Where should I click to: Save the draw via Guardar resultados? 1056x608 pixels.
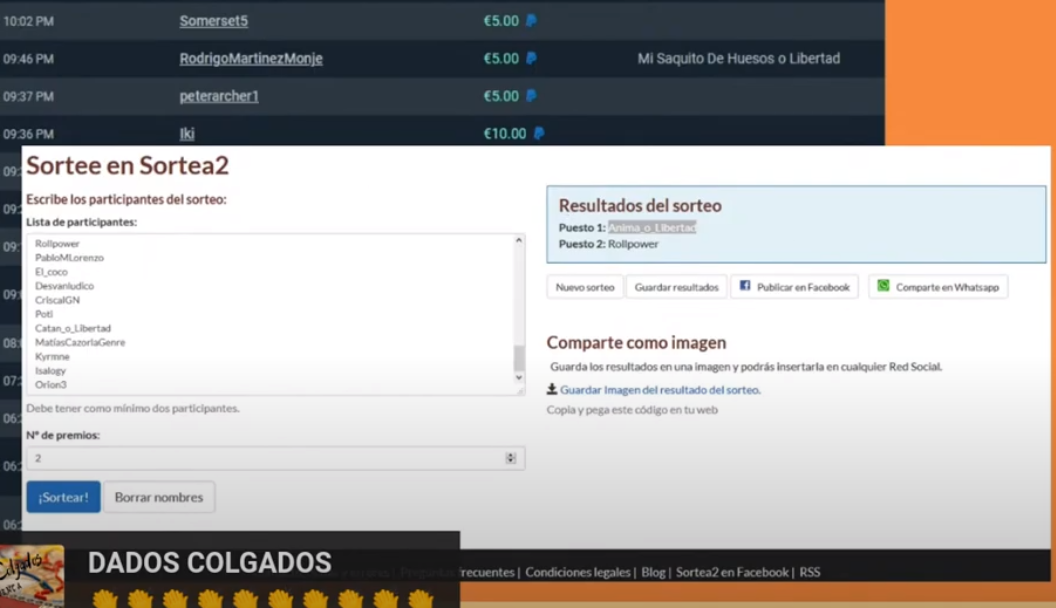(x=676, y=287)
